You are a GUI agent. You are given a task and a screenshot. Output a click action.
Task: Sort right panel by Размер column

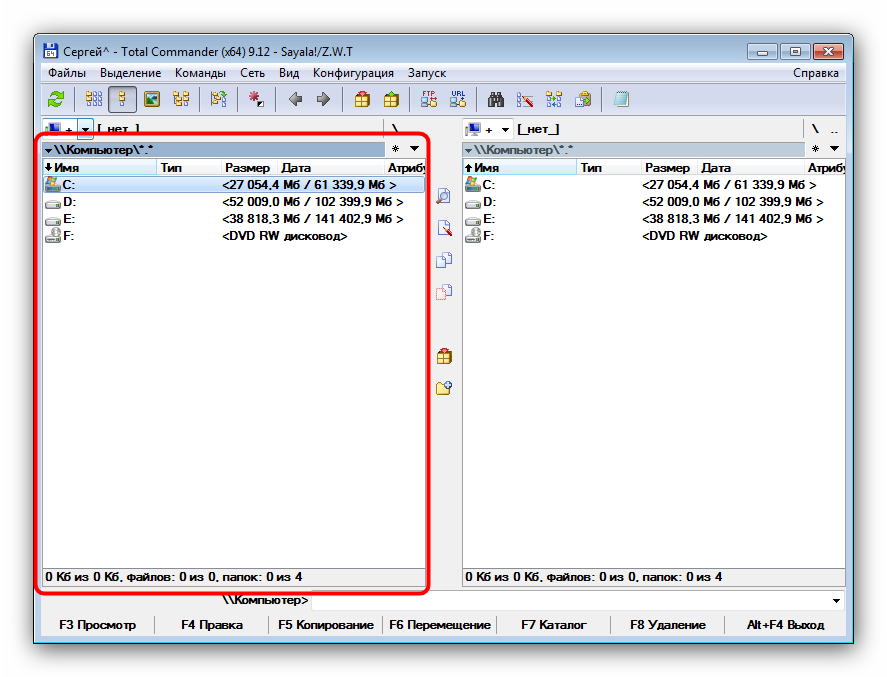pyautogui.click(x=669, y=167)
